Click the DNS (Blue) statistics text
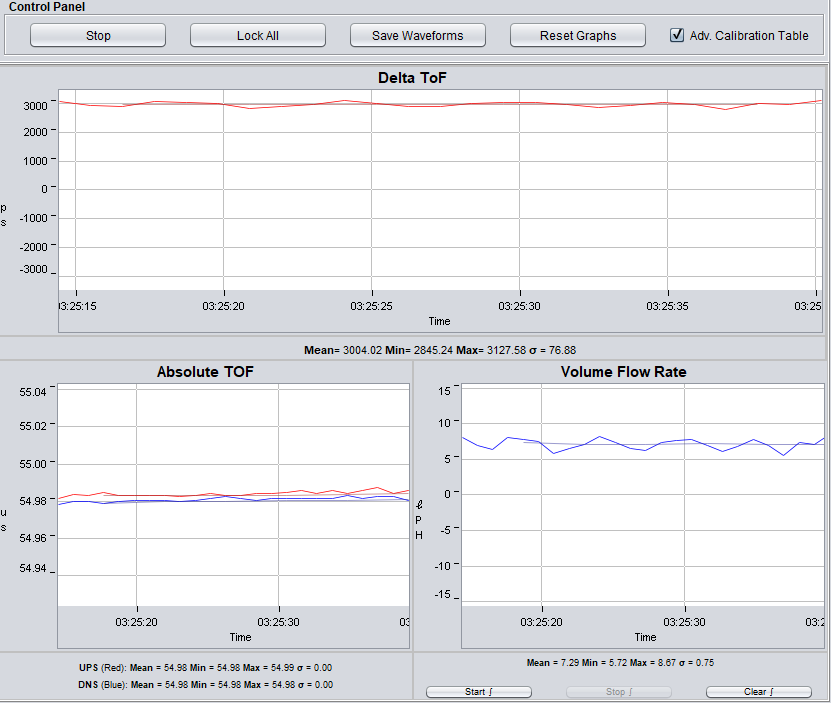 [204, 685]
